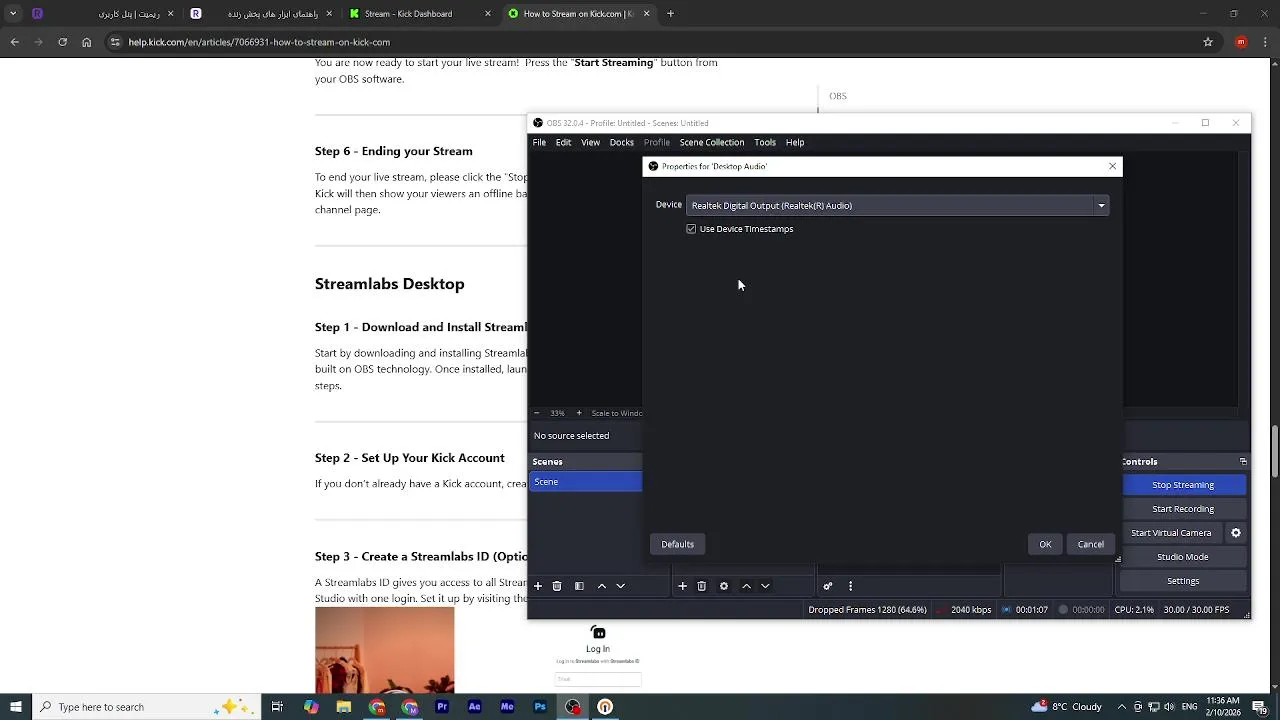The height and width of the screenshot is (720, 1280).
Task: Enable Studio Mode button
Action: click(1183, 557)
